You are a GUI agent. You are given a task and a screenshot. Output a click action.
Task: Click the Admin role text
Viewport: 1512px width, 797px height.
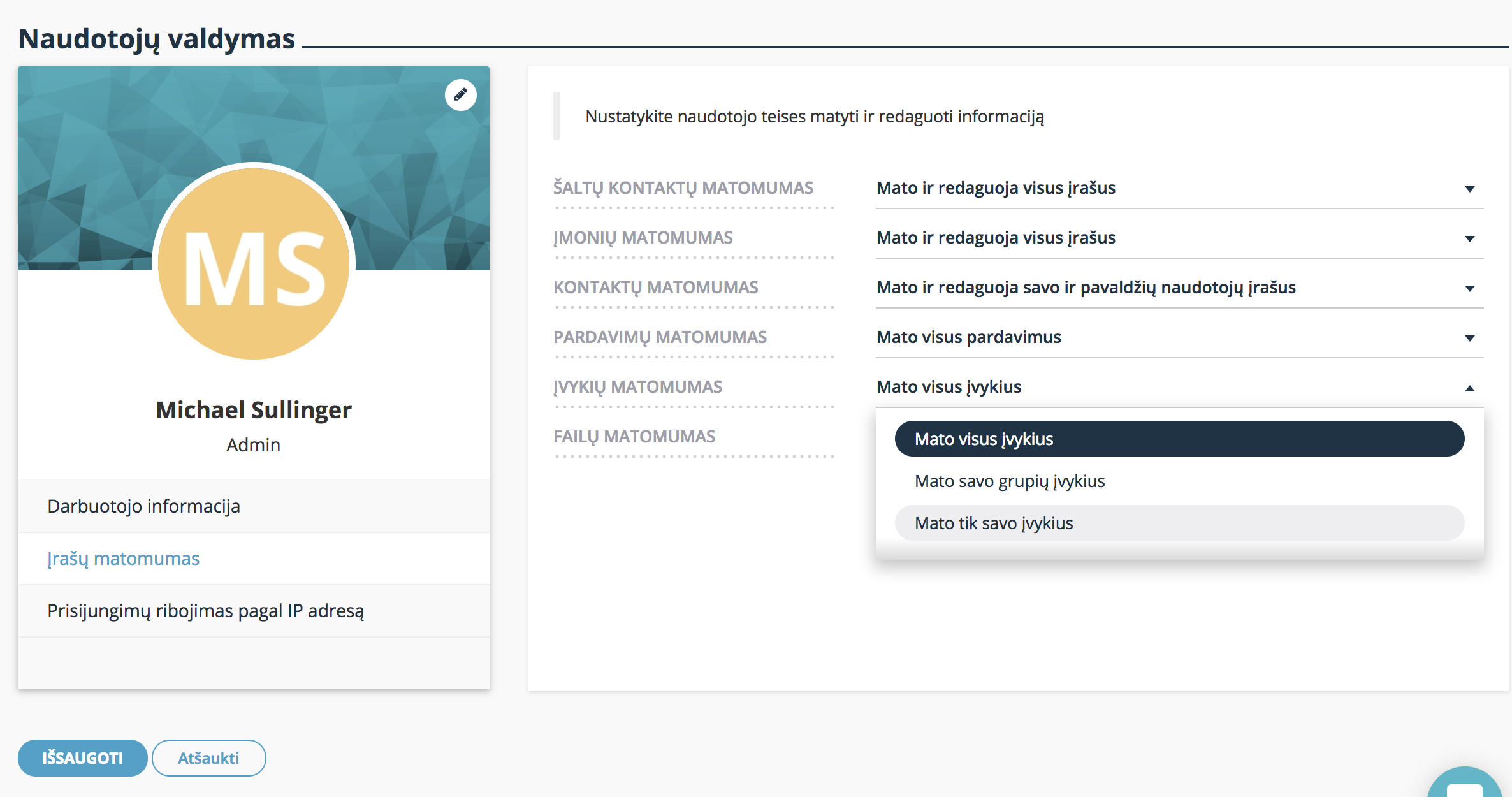click(254, 445)
